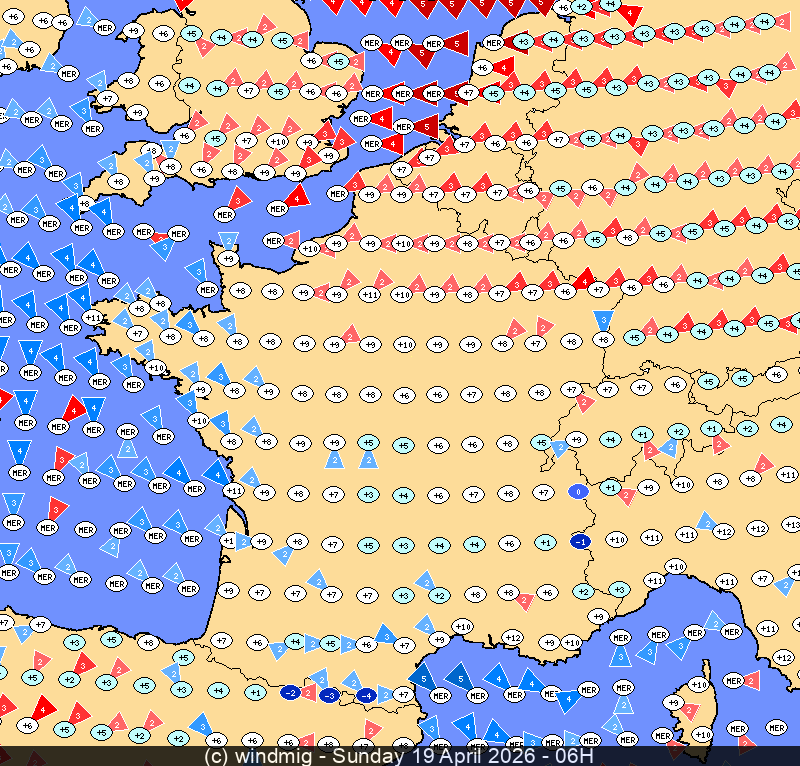Click the windmig copyright date caption
The image size is (800, 766).
pyautogui.click(x=399, y=756)
